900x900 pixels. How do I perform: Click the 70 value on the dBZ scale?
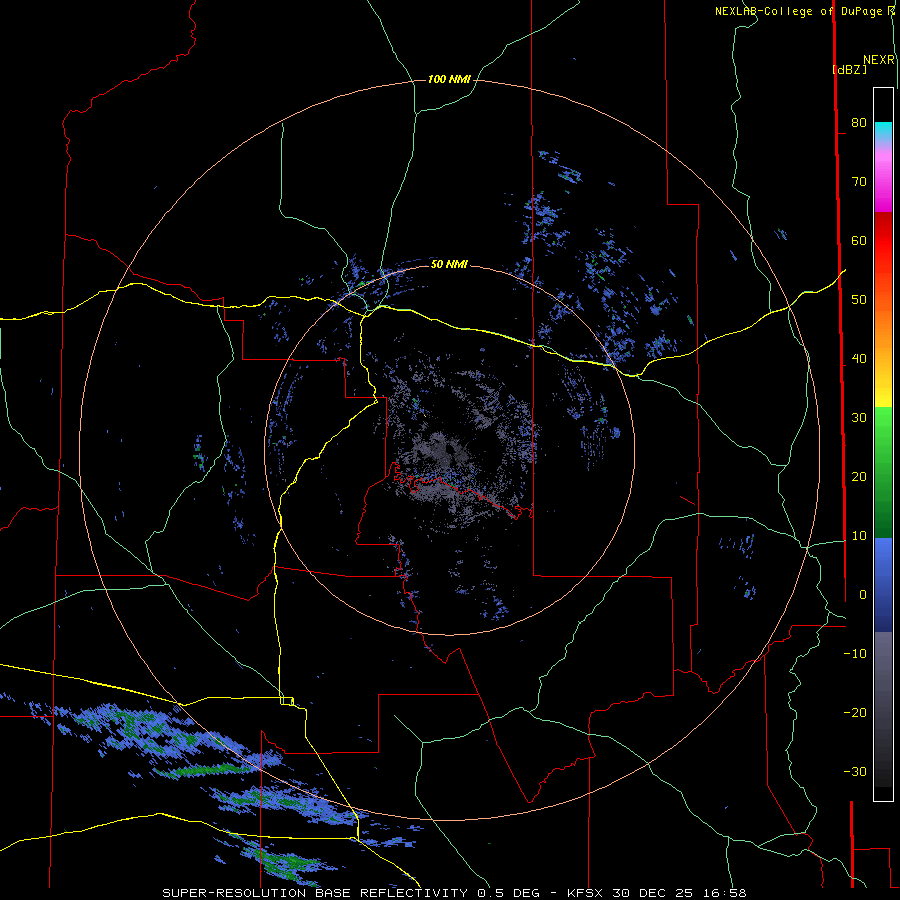coord(859,181)
